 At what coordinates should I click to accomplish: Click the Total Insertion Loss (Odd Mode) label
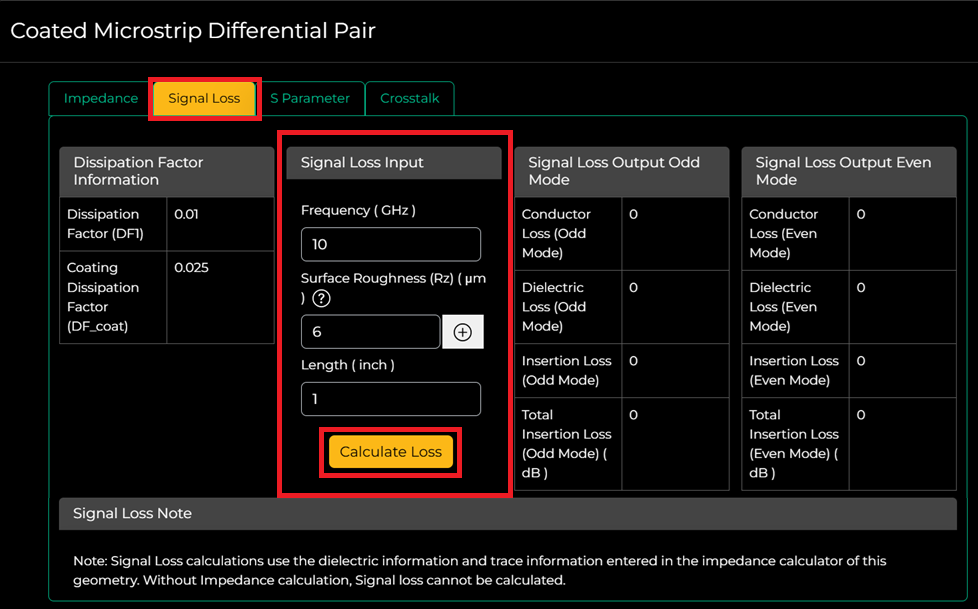[566, 444]
